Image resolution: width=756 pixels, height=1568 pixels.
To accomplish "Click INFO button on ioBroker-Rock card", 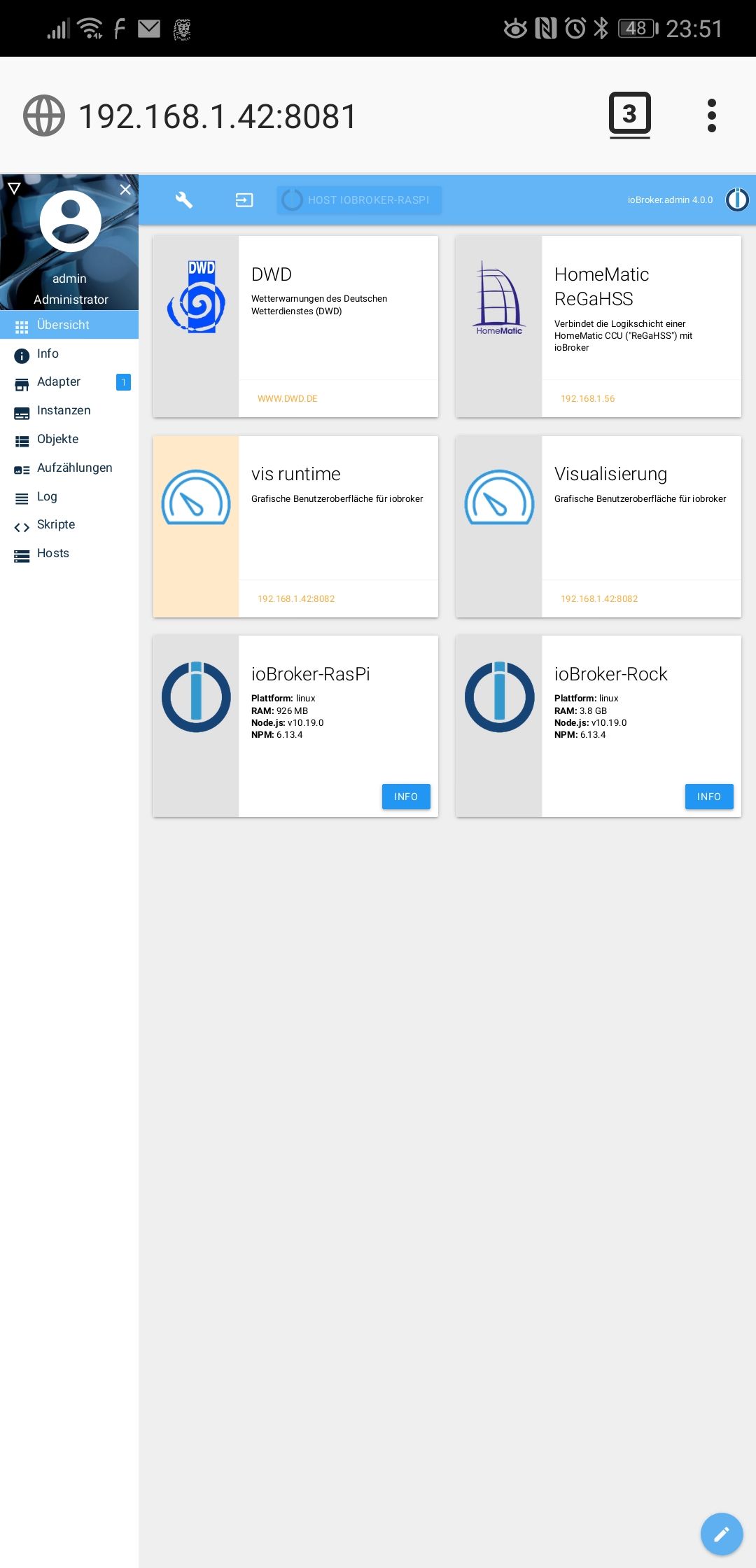I will 709,797.
